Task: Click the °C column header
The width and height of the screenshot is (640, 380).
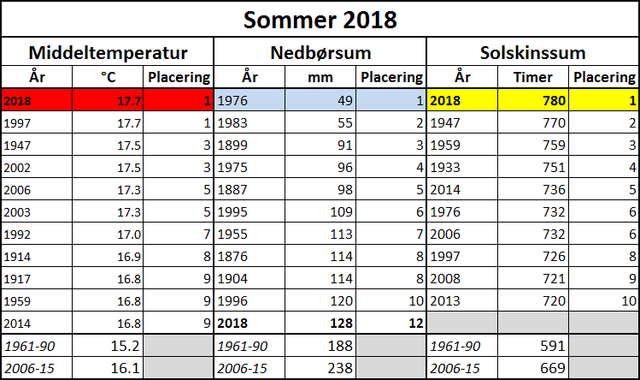Action: 108,77
